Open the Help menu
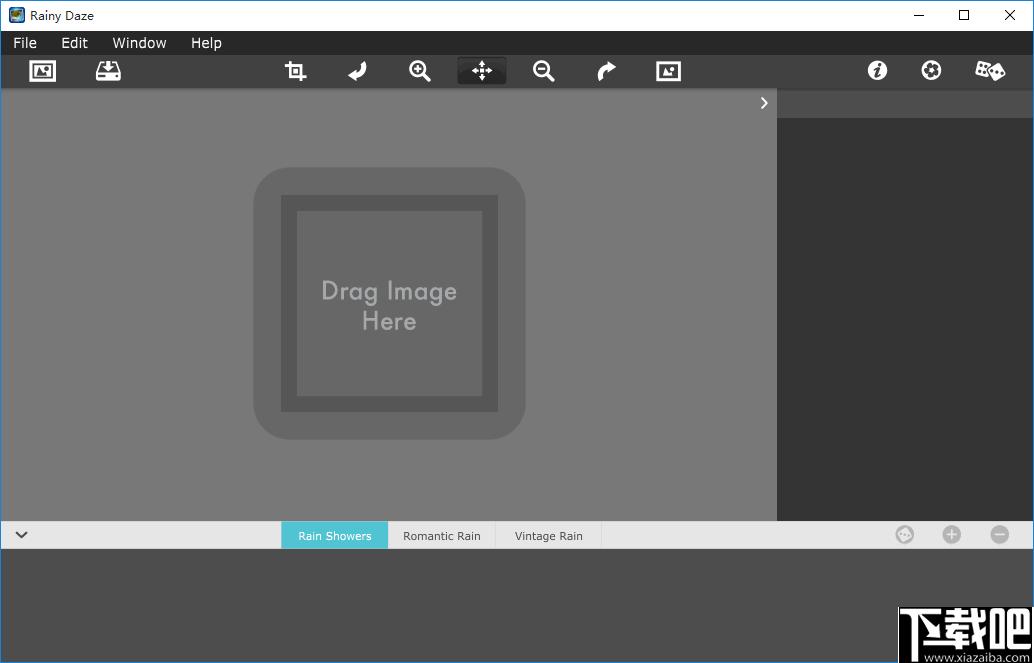Image resolution: width=1034 pixels, height=663 pixels. point(206,43)
